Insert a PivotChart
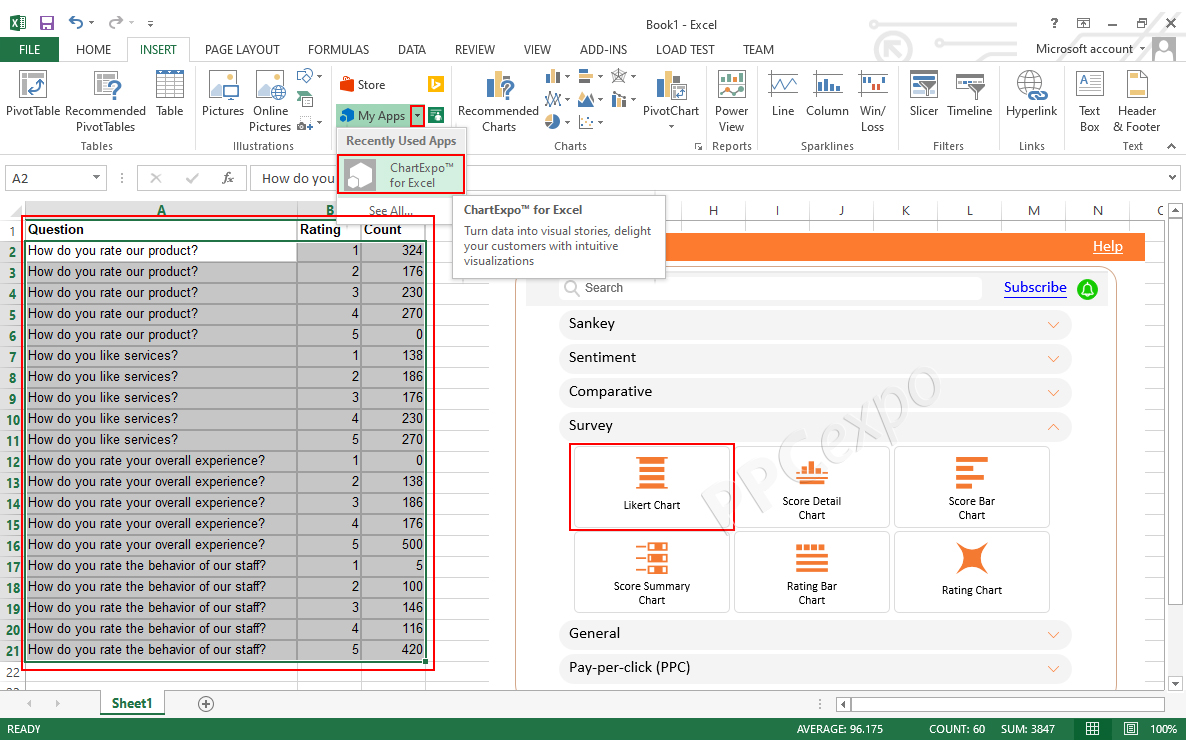This screenshot has width=1186, height=755. pyautogui.click(x=670, y=94)
